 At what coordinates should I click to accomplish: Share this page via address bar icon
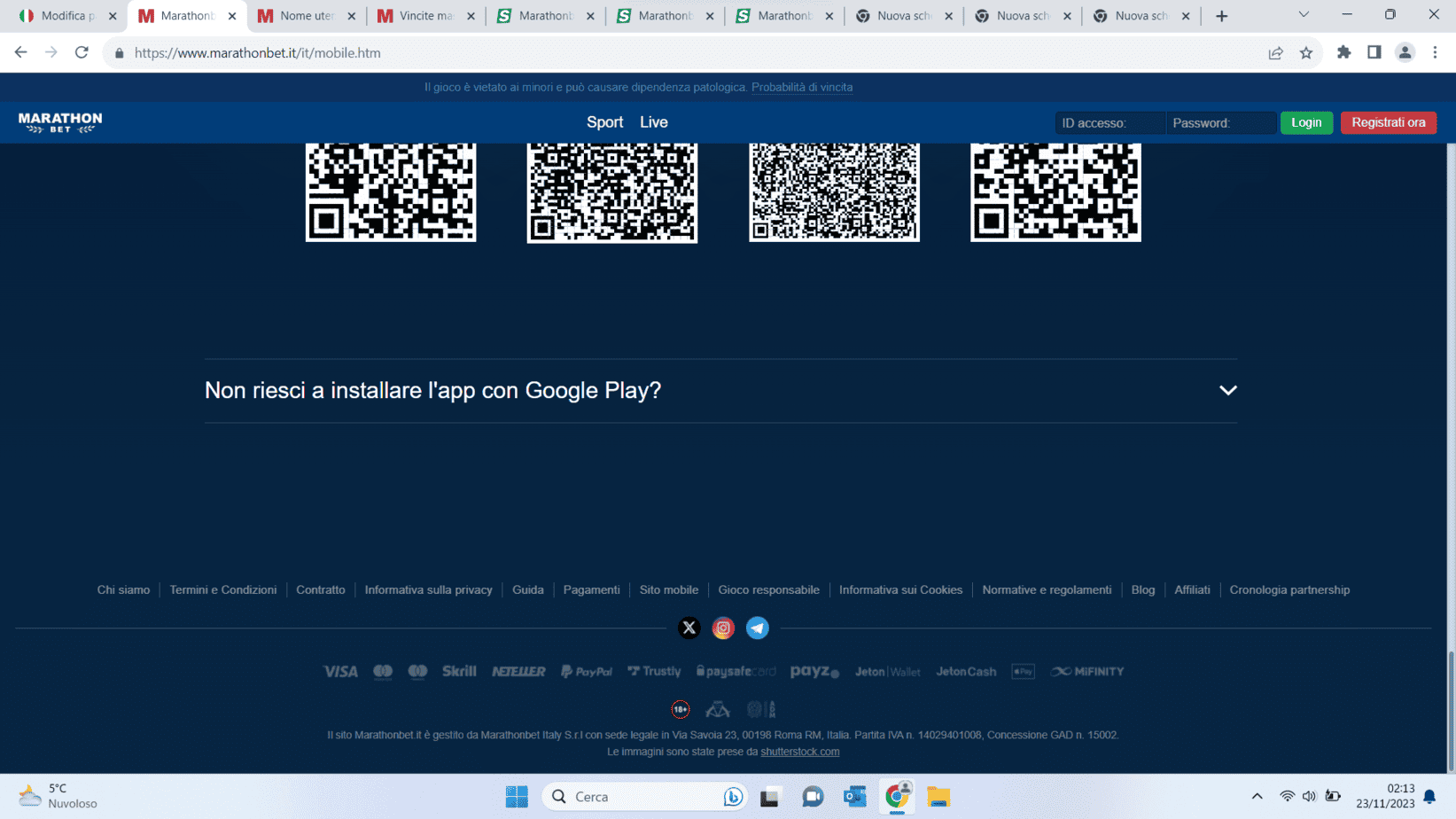tap(1276, 53)
